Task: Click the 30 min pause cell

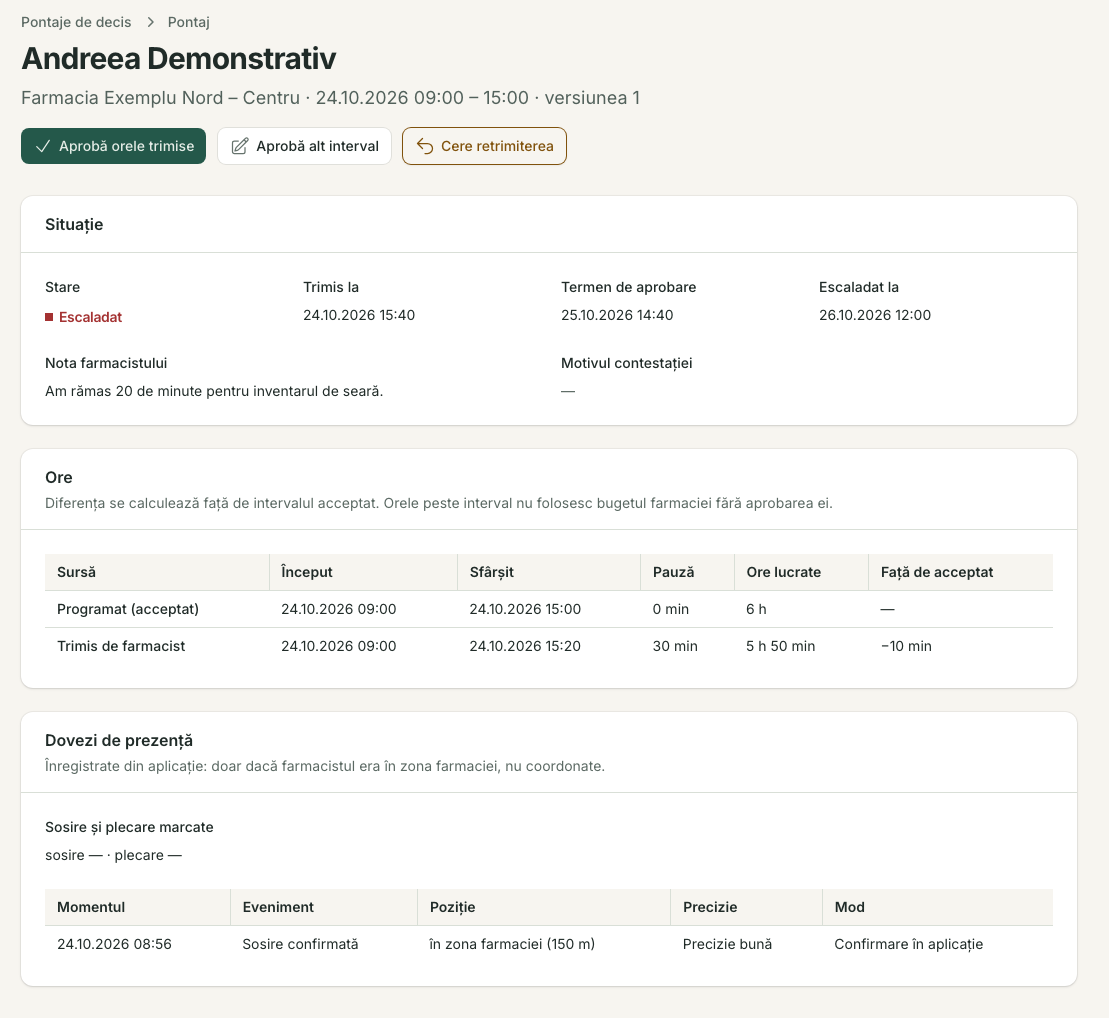Action: click(x=675, y=646)
